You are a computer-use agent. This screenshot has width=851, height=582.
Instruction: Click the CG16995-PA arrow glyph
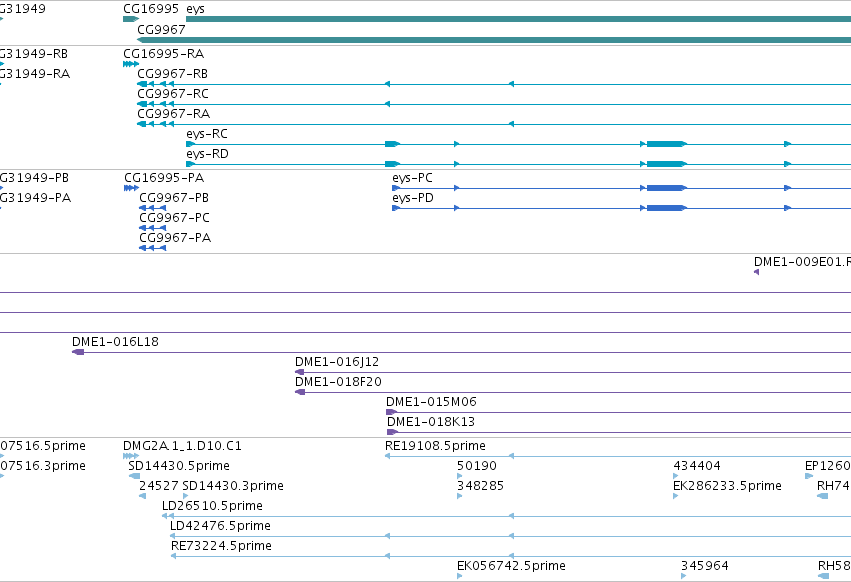(x=131, y=188)
